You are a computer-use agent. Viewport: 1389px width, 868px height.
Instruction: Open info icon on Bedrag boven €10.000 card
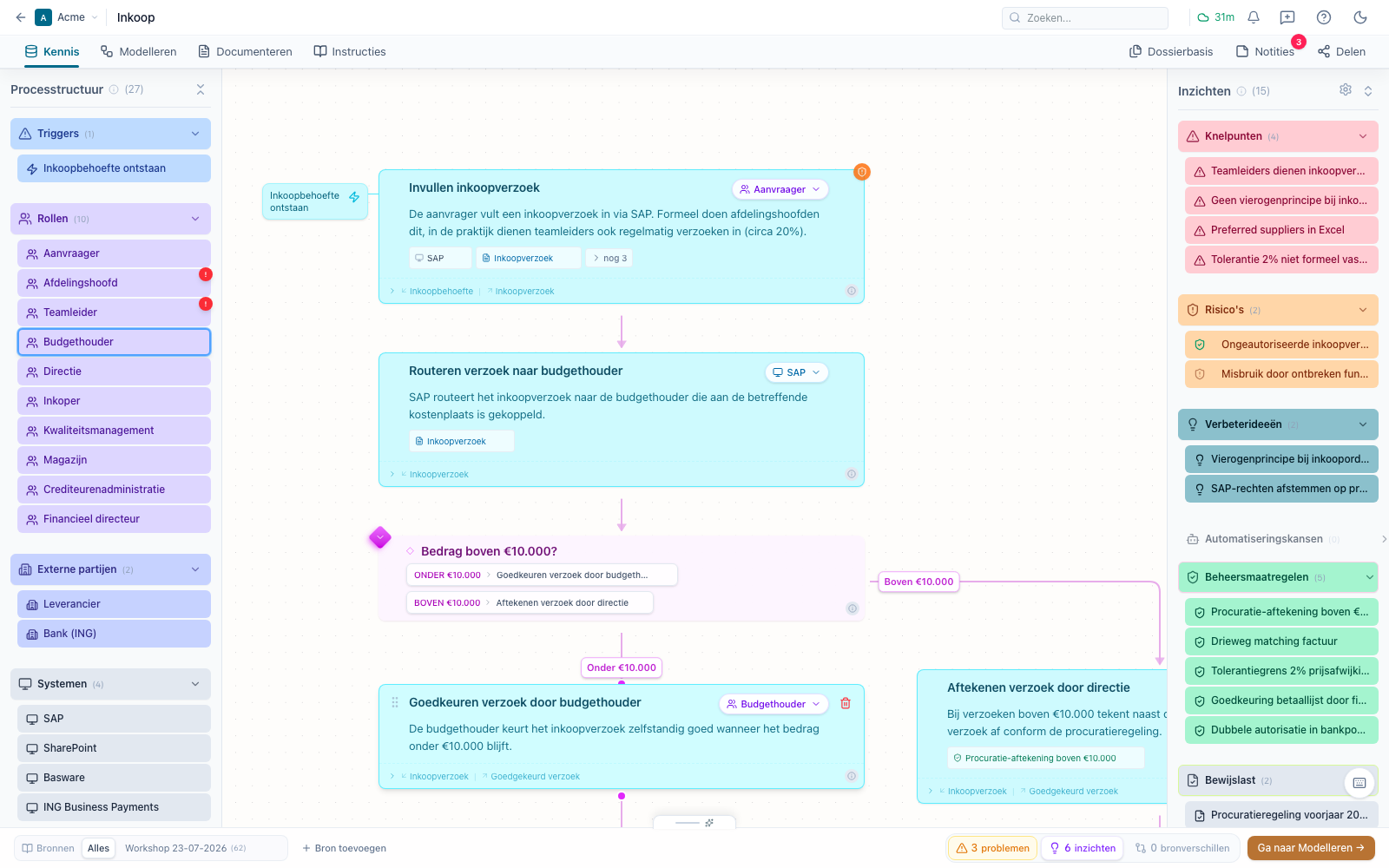[x=852, y=608]
